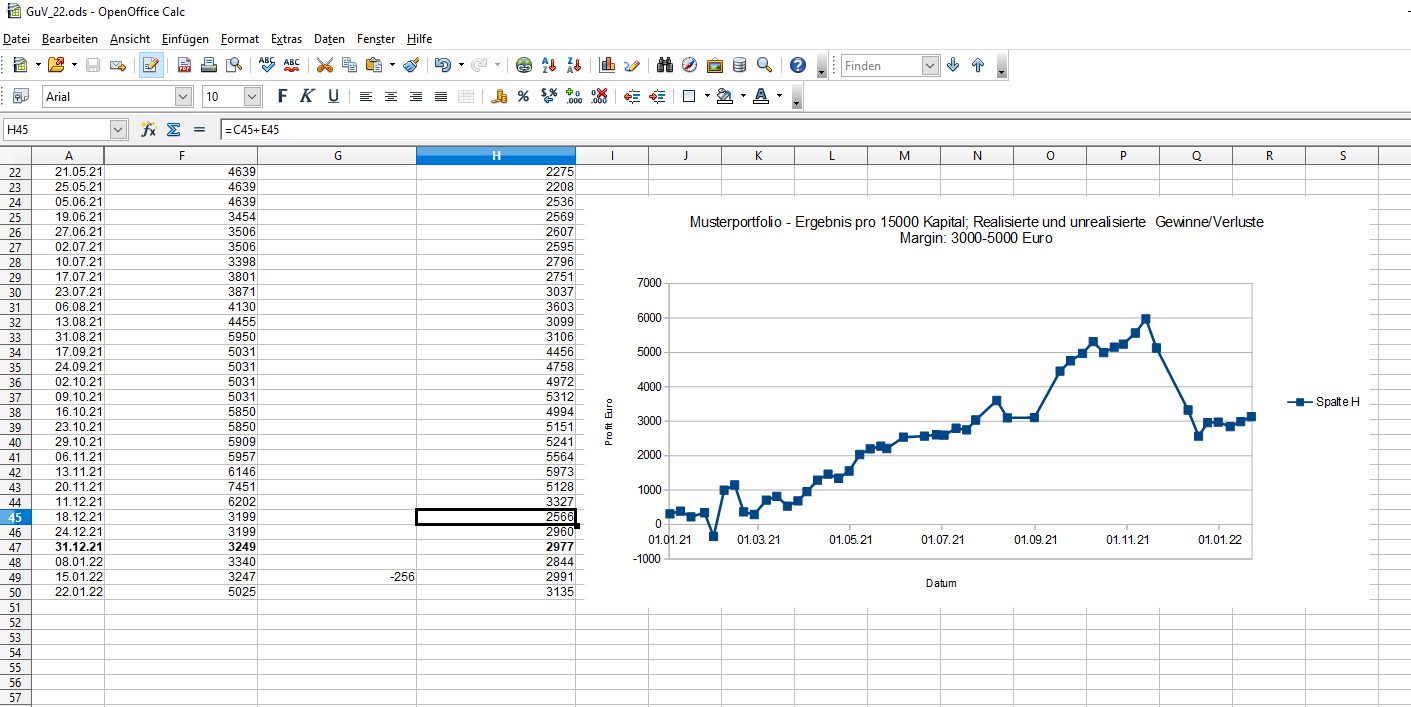Click the Sum sigma icon

point(173,130)
